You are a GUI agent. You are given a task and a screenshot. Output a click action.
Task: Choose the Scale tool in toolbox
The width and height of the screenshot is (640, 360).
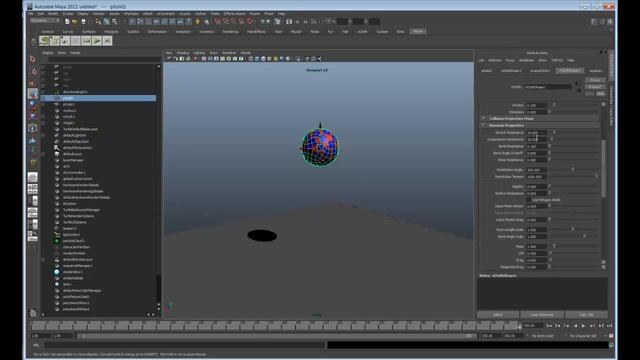click(33, 116)
